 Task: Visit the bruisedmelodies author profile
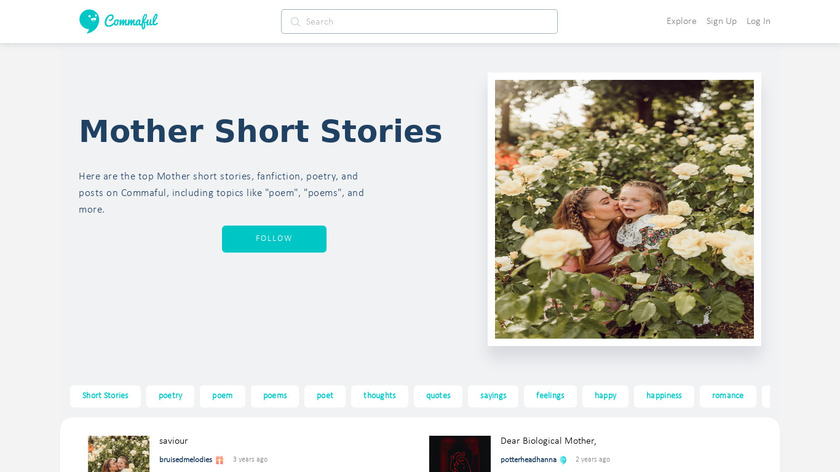(185, 460)
